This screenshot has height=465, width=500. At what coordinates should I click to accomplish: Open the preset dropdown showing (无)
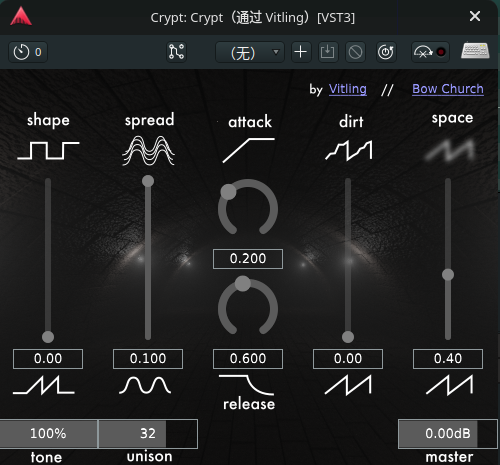(250, 52)
